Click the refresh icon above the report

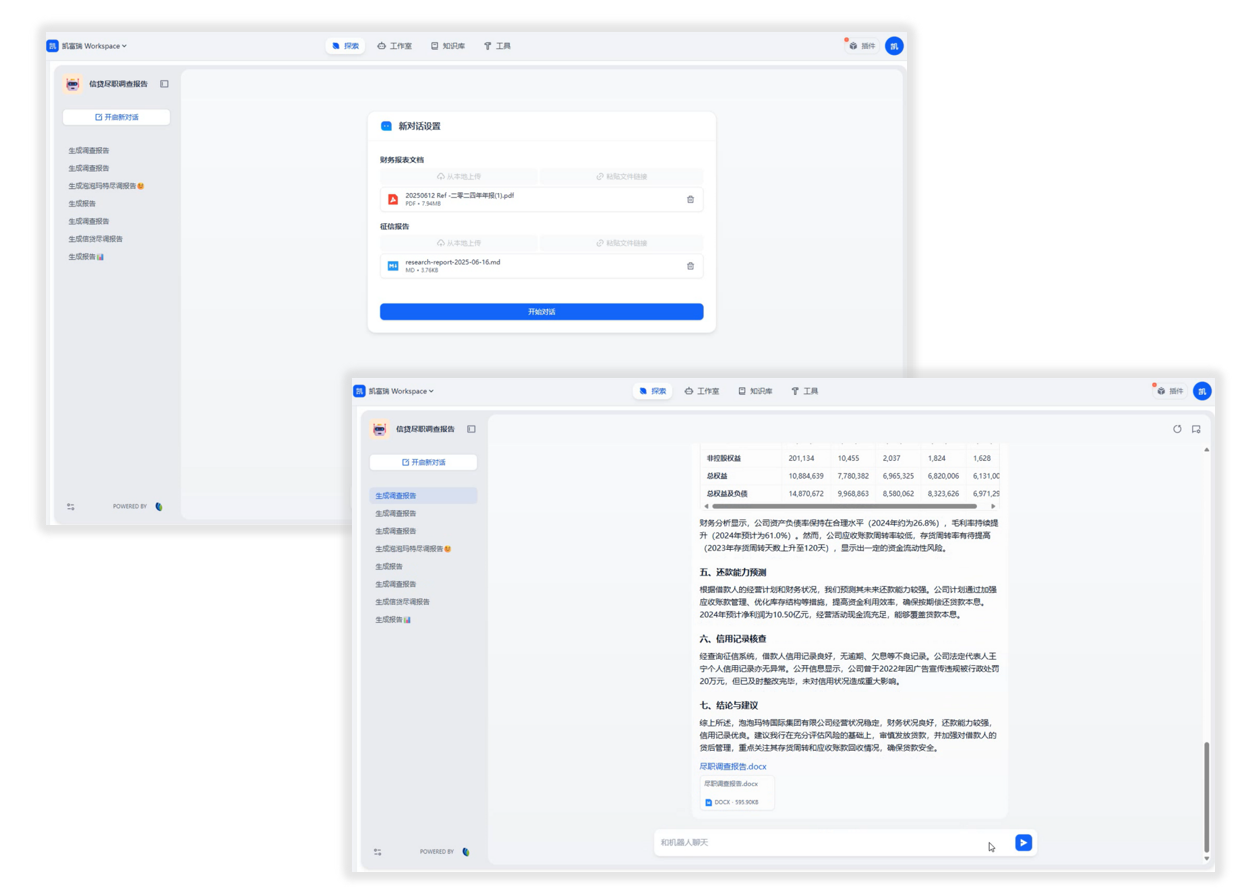(x=1177, y=429)
